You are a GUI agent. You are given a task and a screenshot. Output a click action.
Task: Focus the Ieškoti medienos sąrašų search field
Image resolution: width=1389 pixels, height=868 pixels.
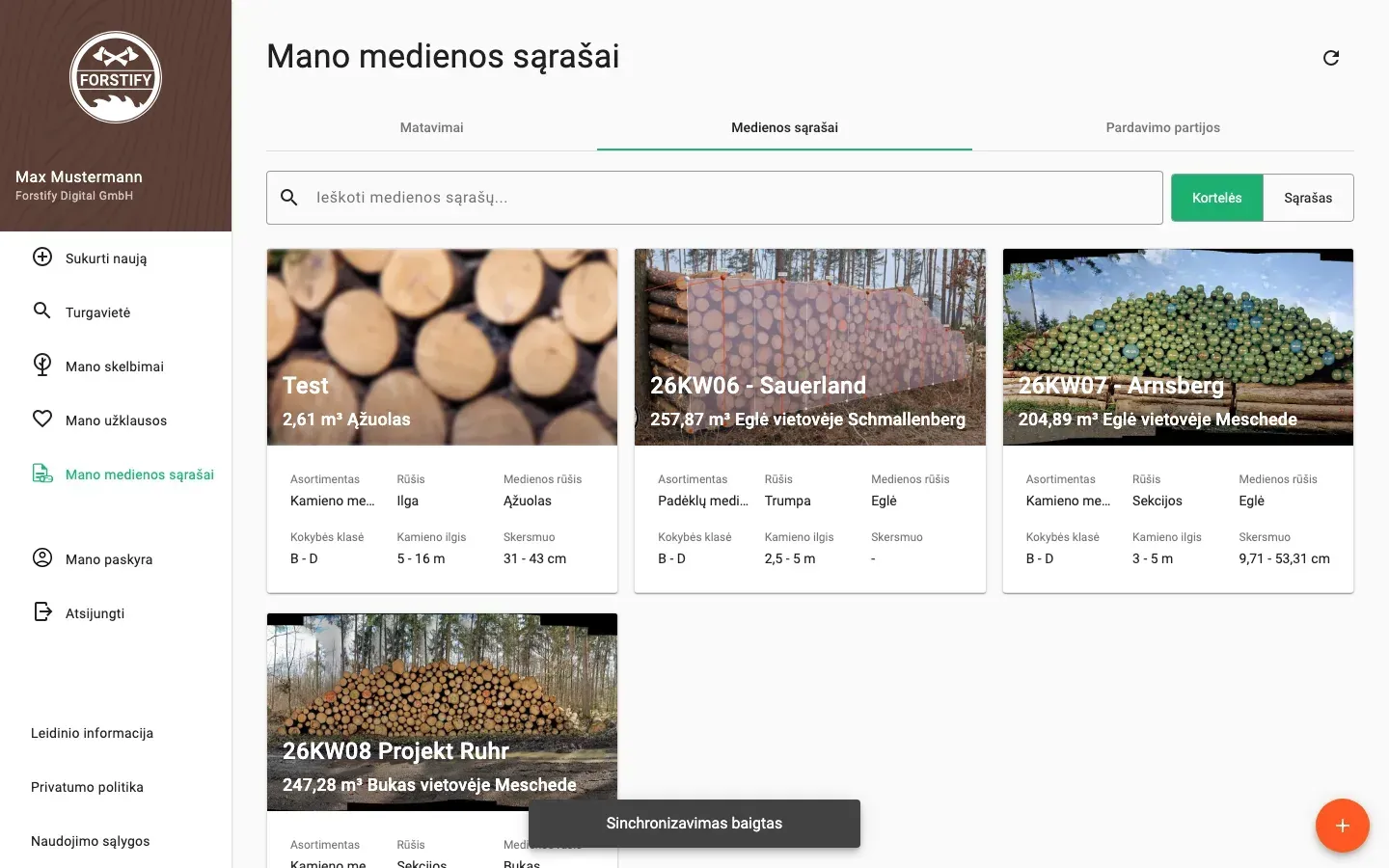[x=714, y=198]
